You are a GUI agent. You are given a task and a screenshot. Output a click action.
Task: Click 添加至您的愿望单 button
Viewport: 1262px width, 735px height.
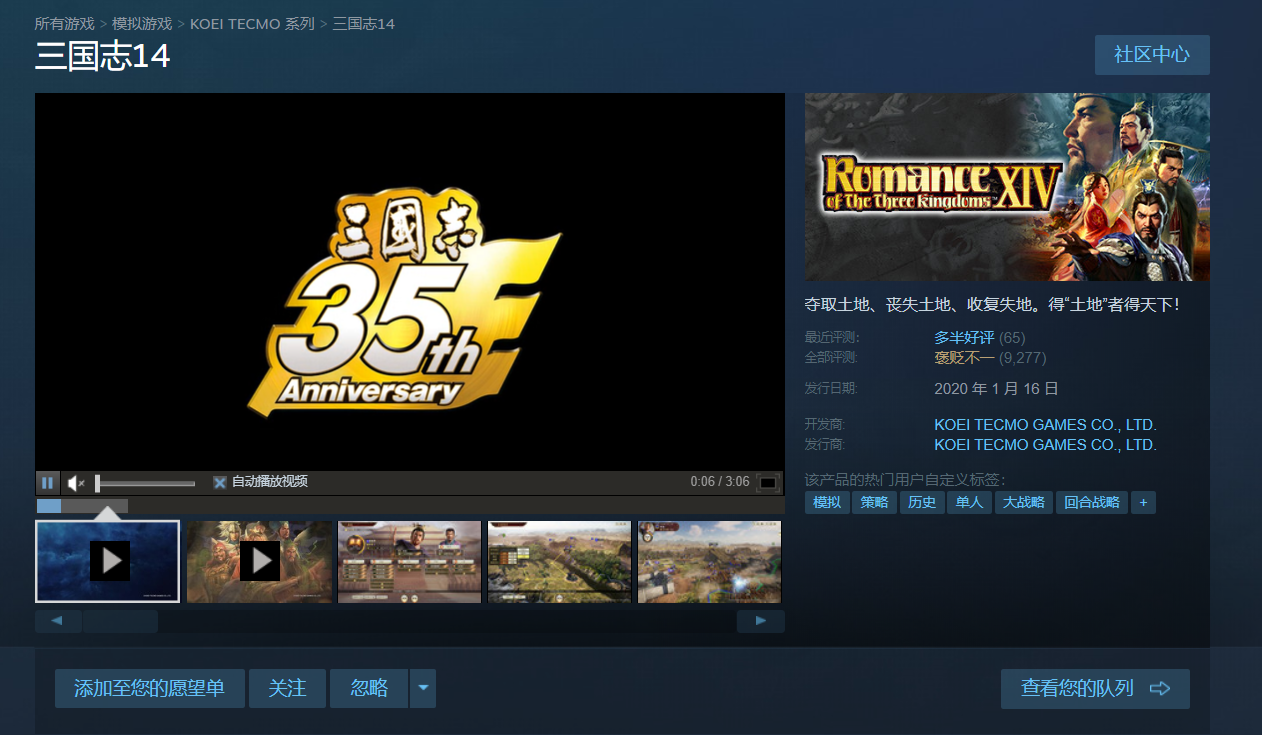[x=150, y=689]
